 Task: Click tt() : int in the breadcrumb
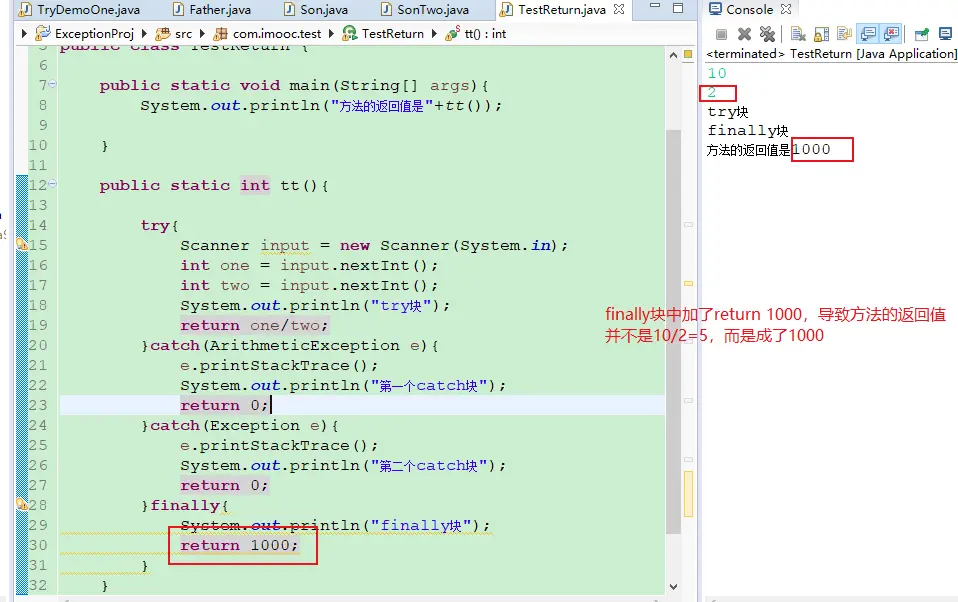coord(476,34)
